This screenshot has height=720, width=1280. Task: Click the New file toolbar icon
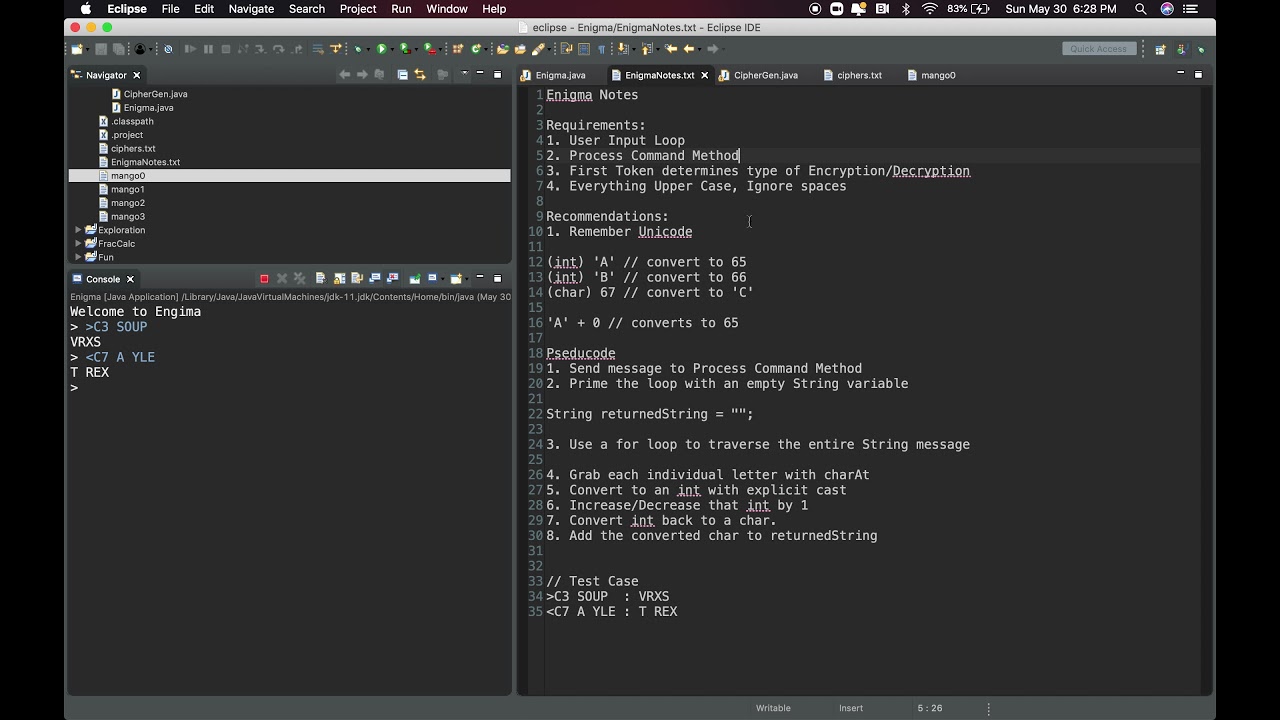click(x=77, y=49)
